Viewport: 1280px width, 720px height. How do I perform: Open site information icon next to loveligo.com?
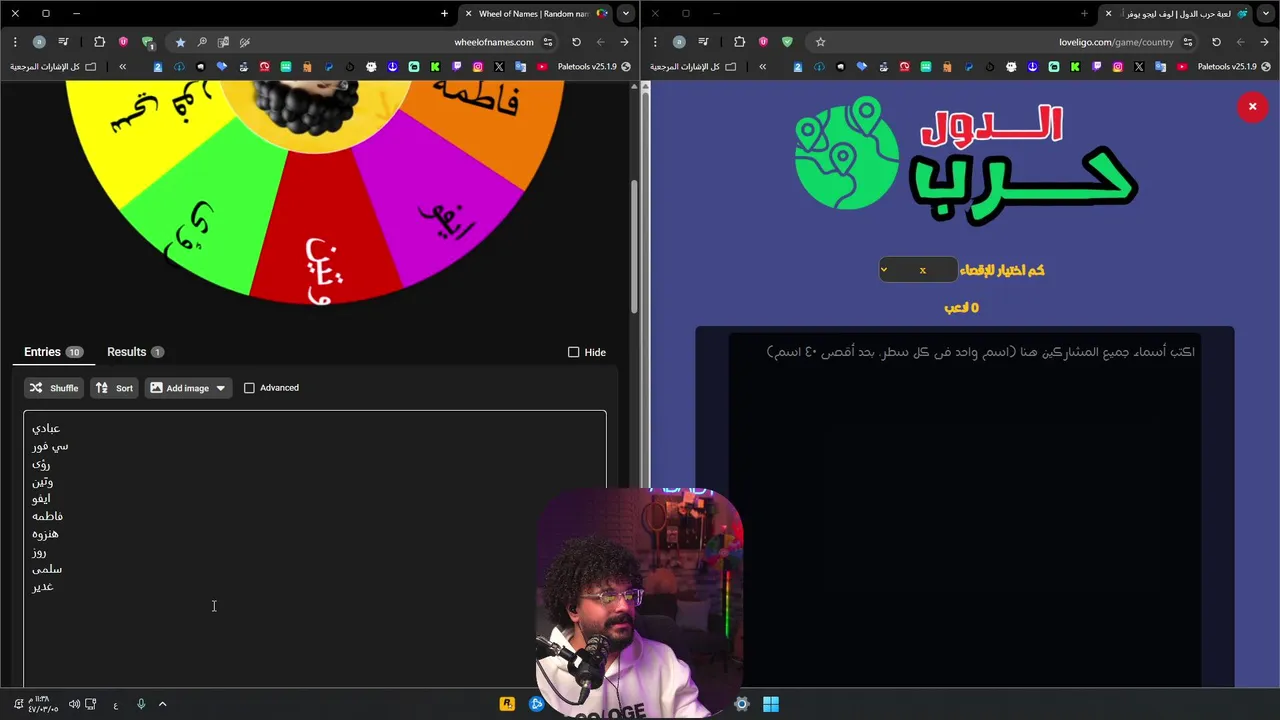(x=1188, y=42)
